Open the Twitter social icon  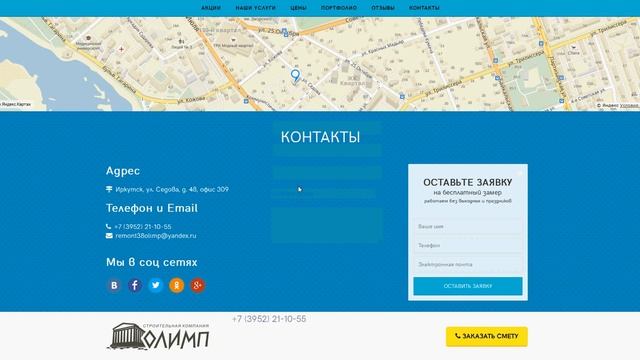click(x=156, y=285)
